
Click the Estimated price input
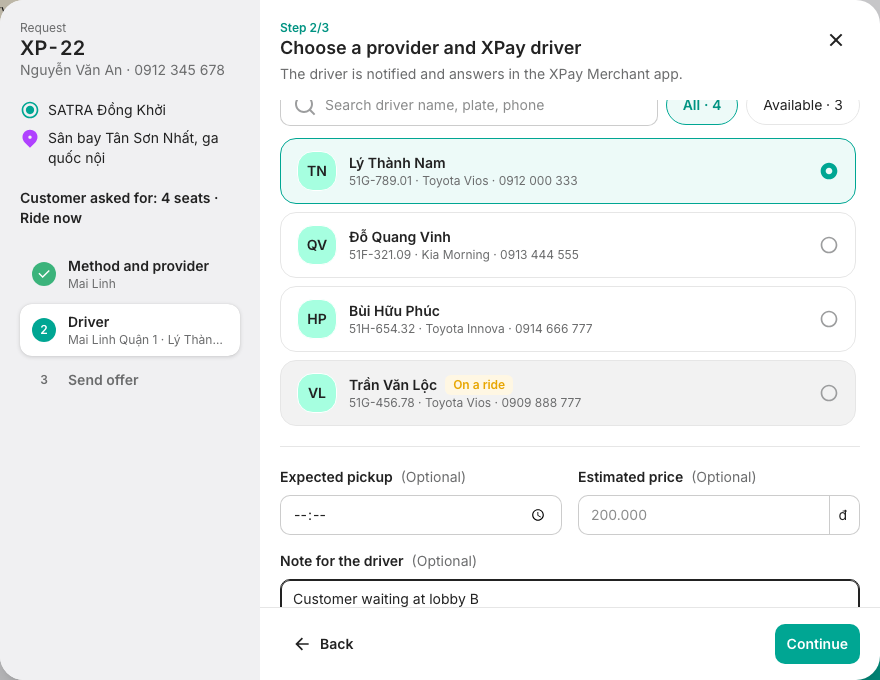point(704,515)
